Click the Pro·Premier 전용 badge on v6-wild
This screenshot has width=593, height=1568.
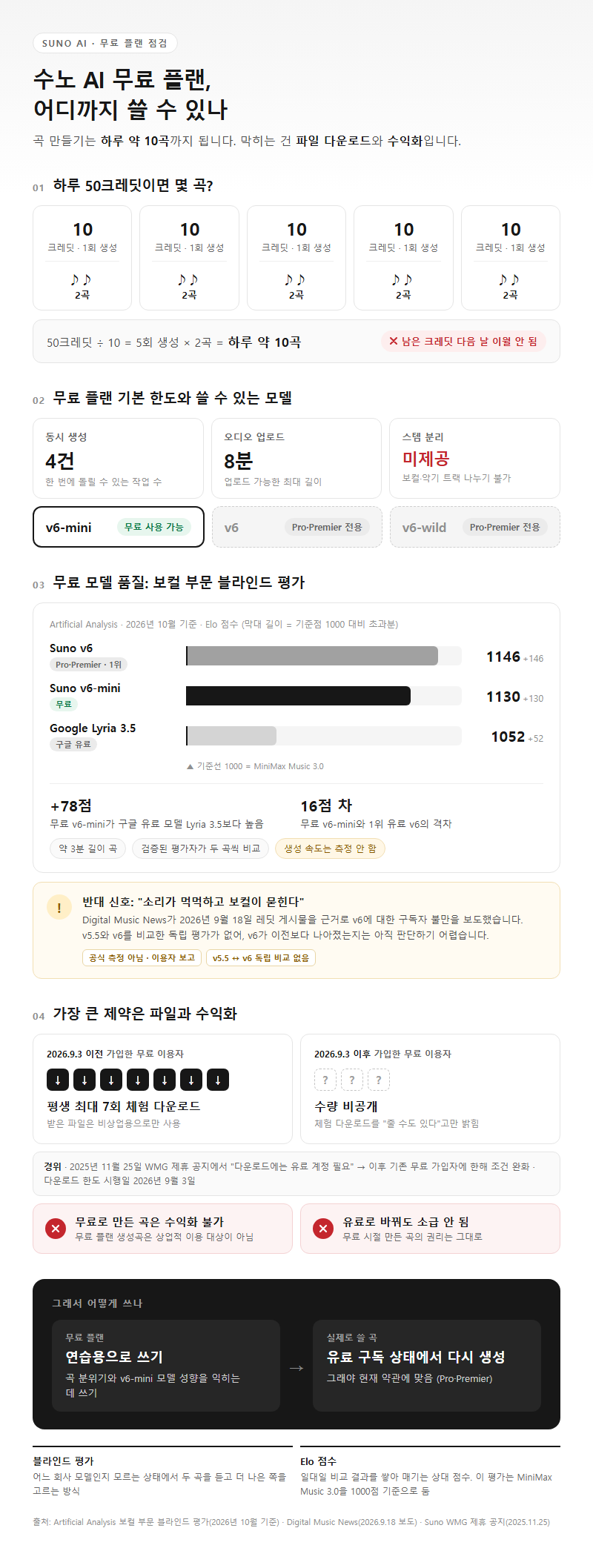pos(505,527)
